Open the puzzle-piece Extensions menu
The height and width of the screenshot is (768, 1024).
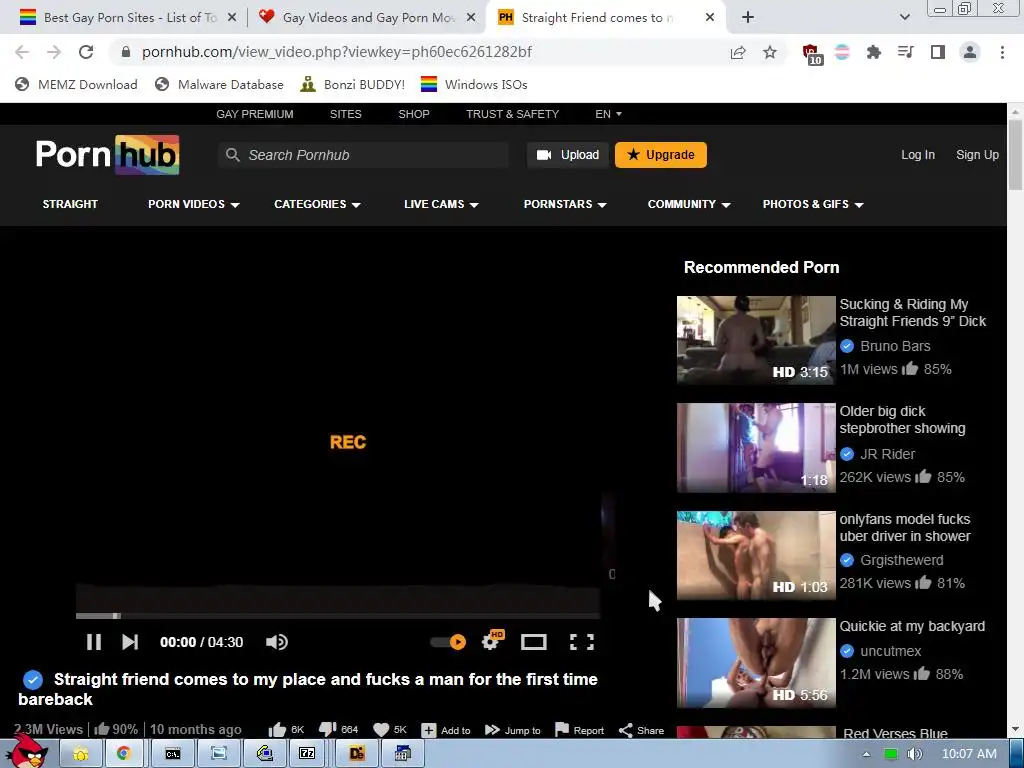(x=874, y=52)
